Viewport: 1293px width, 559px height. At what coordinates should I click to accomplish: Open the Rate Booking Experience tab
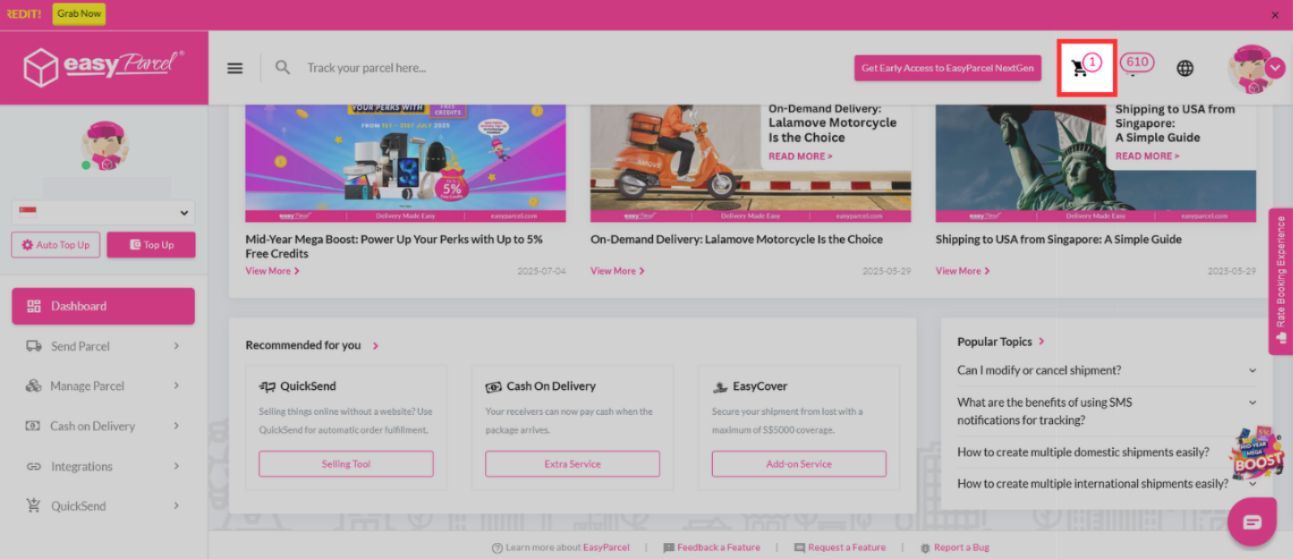(x=1281, y=281)
